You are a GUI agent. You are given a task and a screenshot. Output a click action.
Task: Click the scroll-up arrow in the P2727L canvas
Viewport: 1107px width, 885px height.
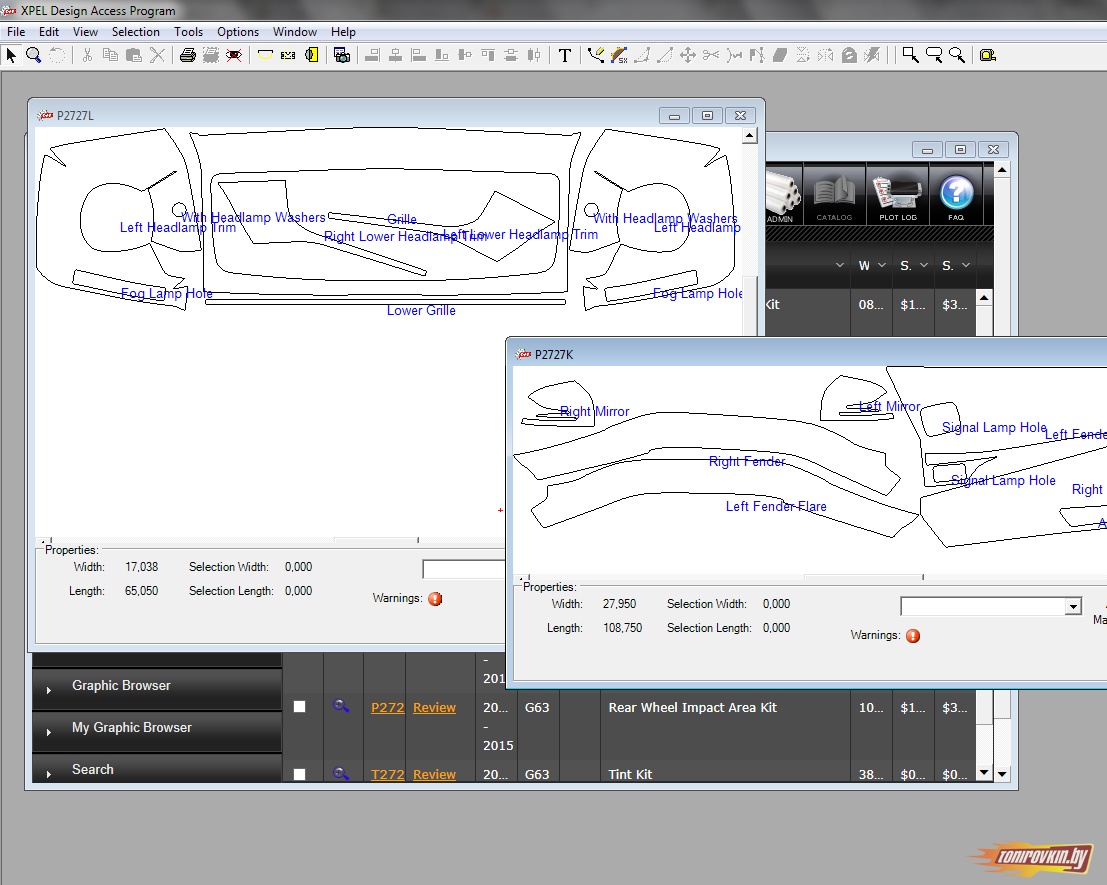point(750,136)
